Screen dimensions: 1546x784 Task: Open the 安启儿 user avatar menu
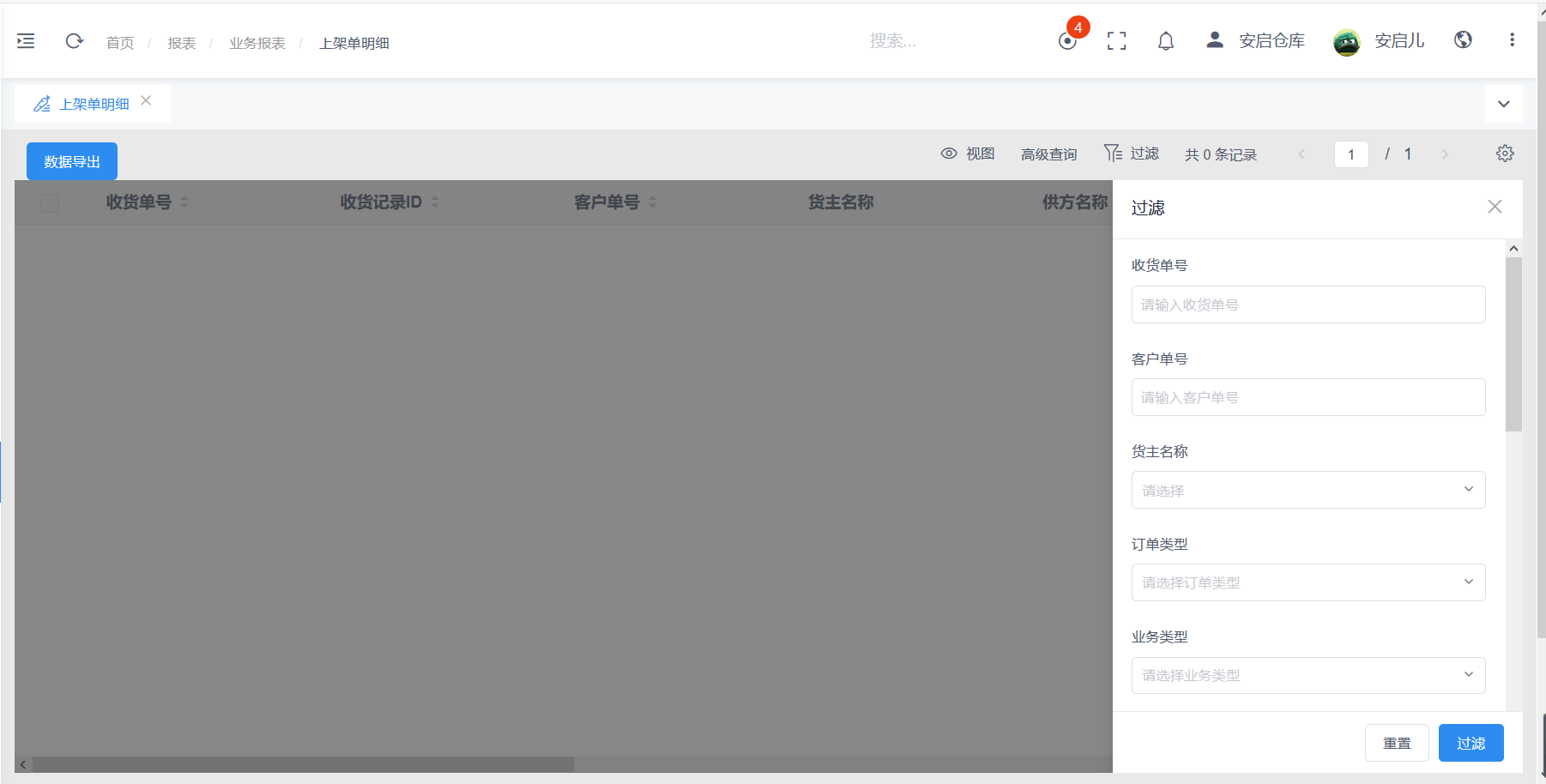[x=1379, y=40]
